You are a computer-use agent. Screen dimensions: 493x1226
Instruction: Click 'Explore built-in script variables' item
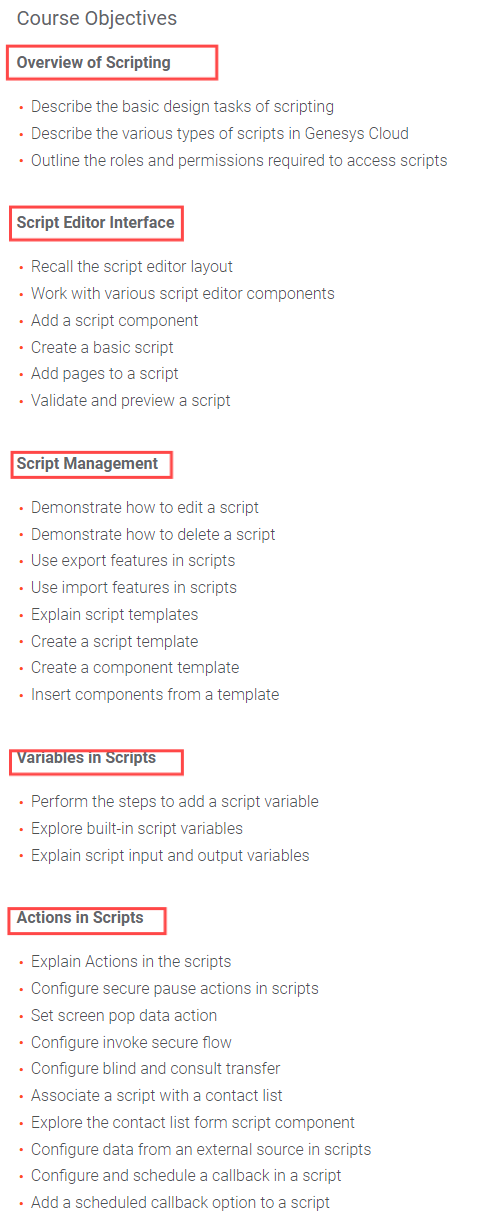(x=137, y=828)
